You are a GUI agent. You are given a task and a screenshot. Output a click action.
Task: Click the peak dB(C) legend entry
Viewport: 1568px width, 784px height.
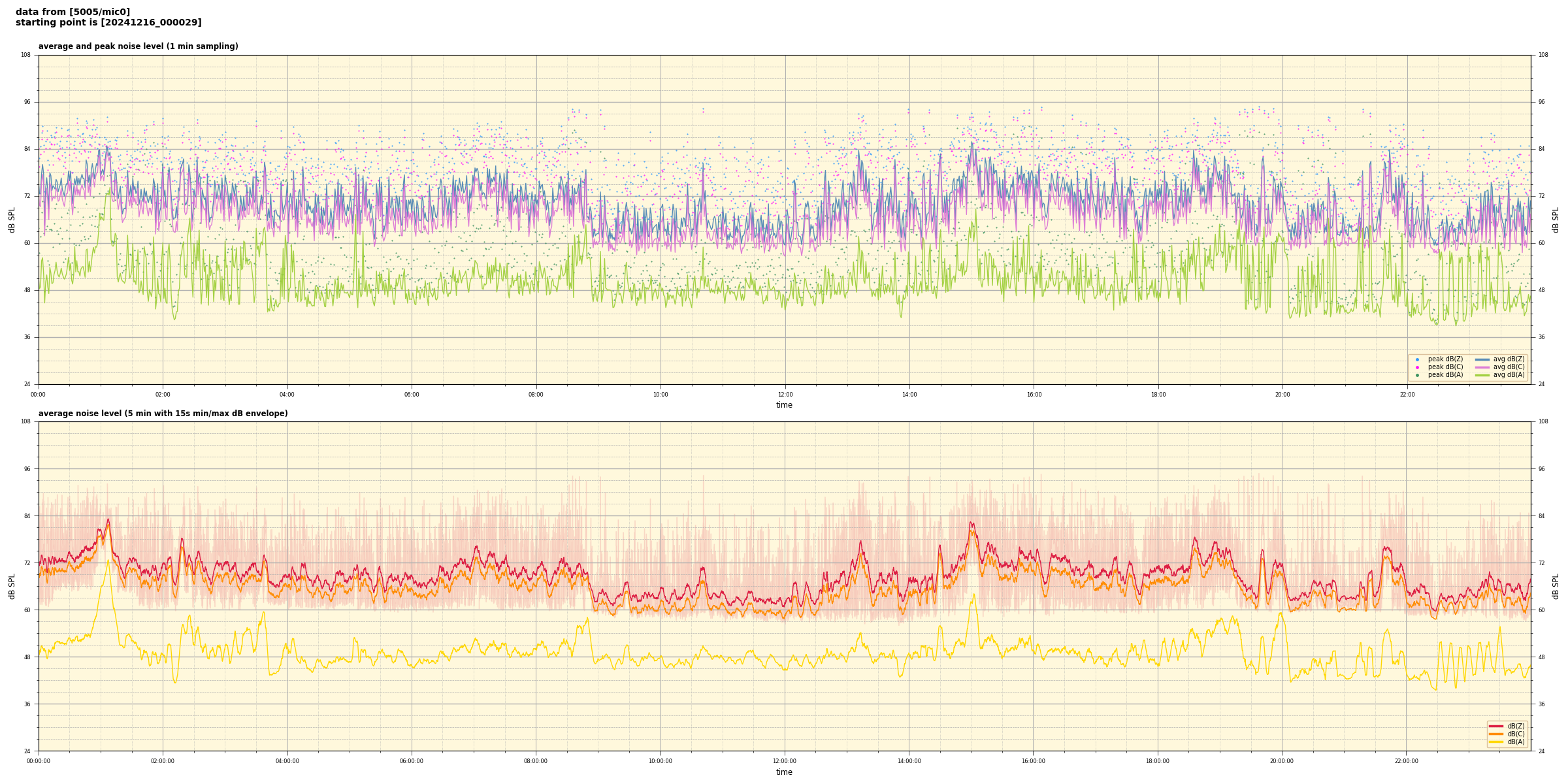click(x=1445, y=367)
